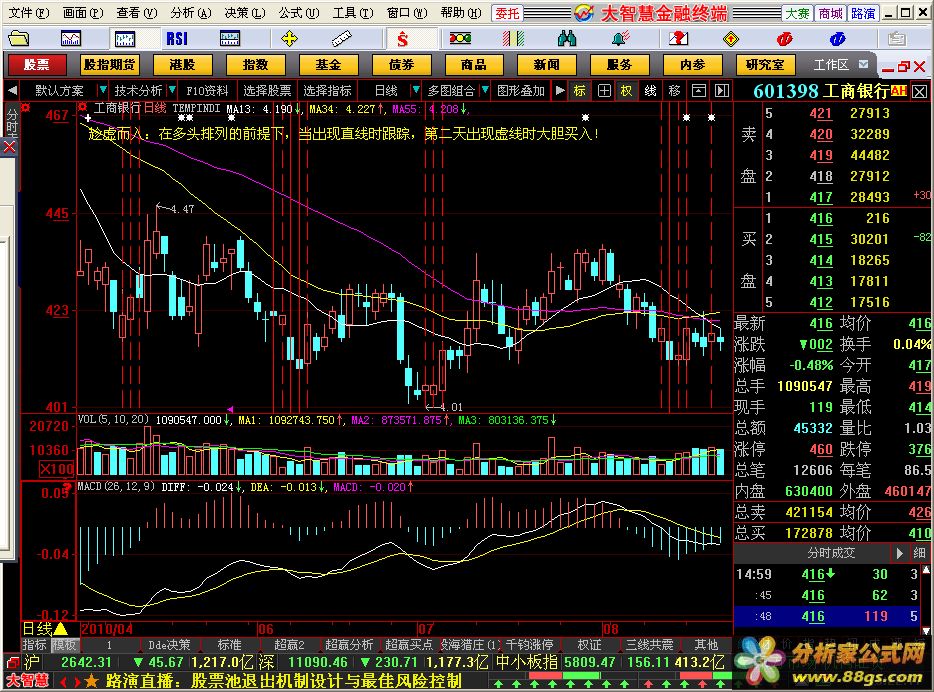Open the folder icon in the toolbar

click(18, 39)
